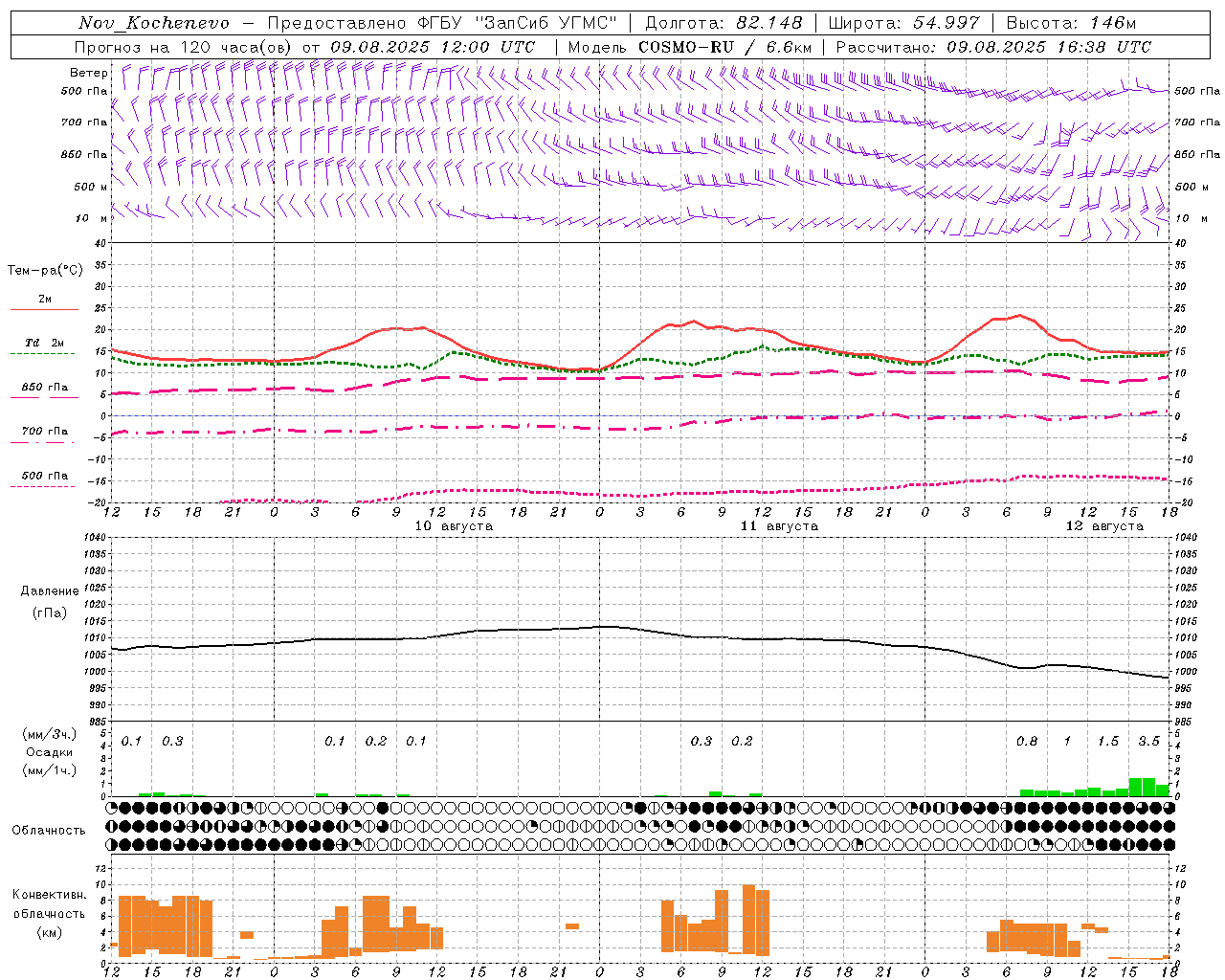
Task: Click the "Прогноз на 120 часа(ов)" text
Action: (185, 47)
